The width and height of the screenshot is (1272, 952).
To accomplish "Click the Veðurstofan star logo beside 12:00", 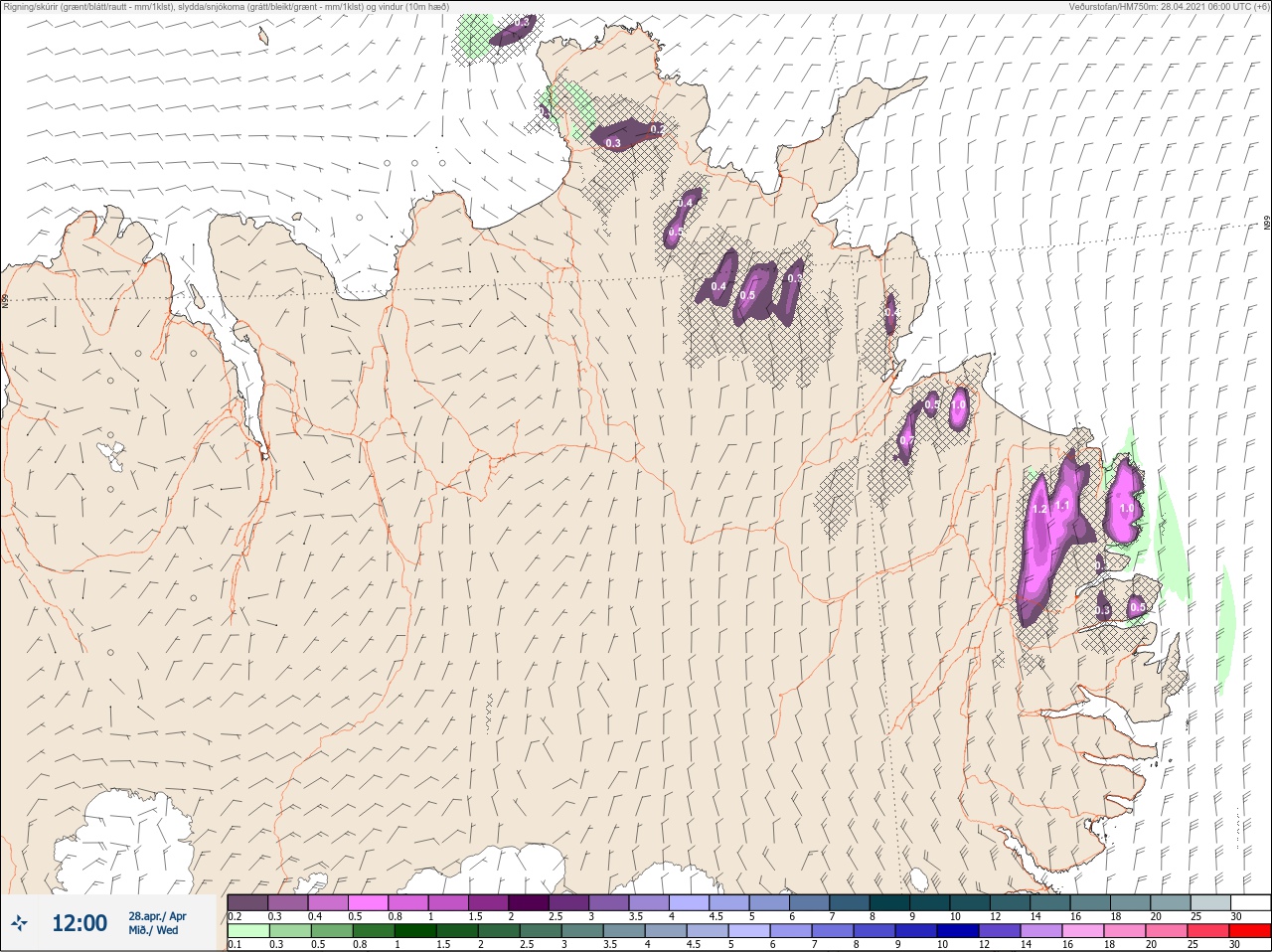I will pyautogui.click(x=20, y=923).
